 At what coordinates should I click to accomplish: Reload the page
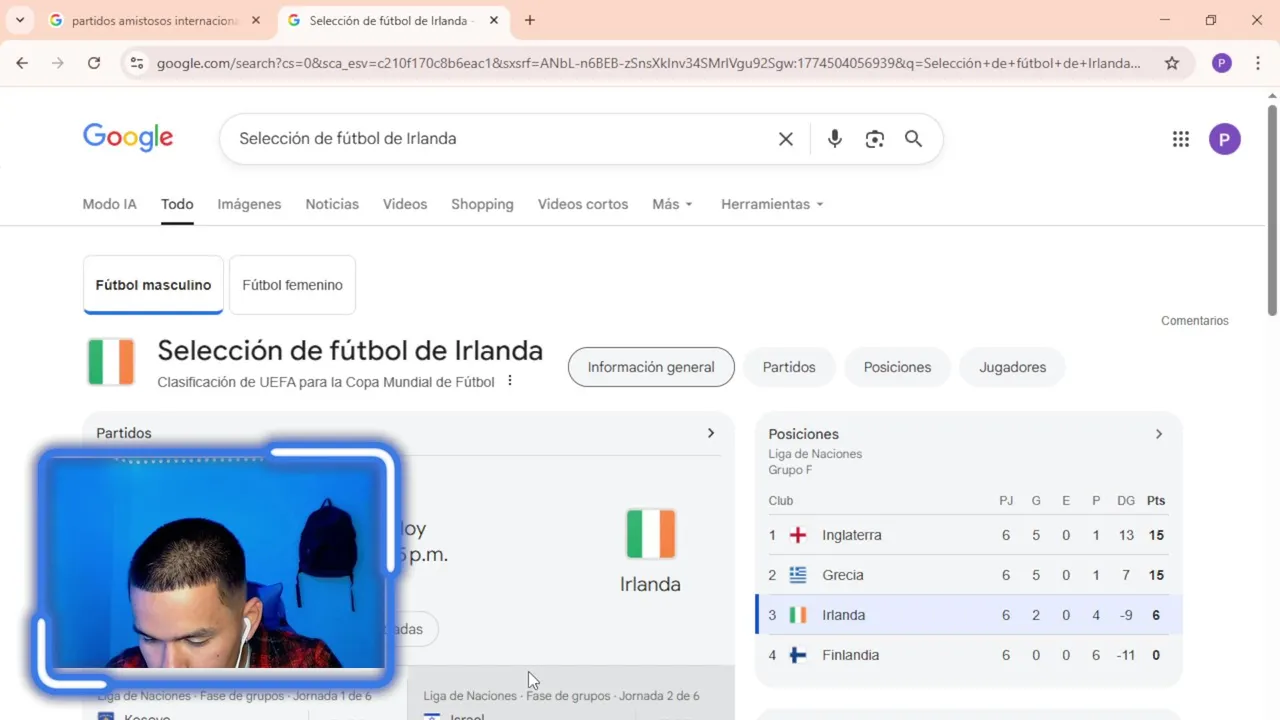(x=94, y=63)
